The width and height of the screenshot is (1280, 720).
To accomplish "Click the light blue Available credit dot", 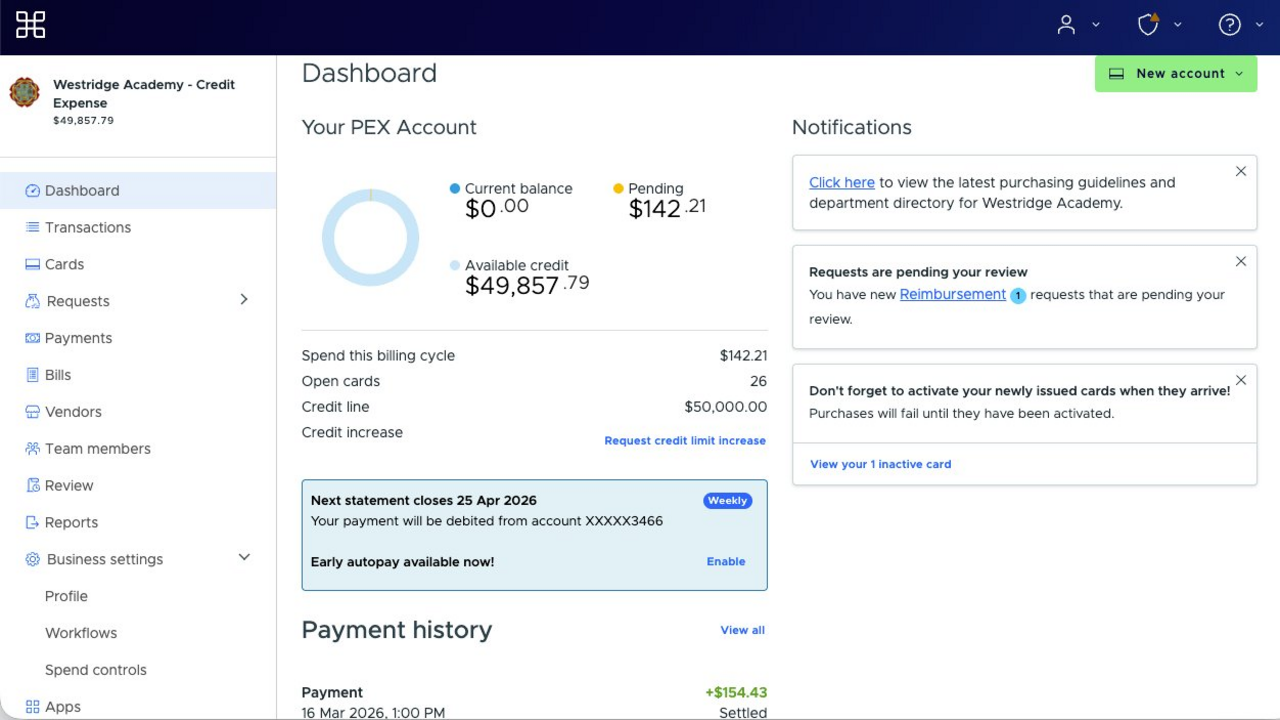I will 455,266.
